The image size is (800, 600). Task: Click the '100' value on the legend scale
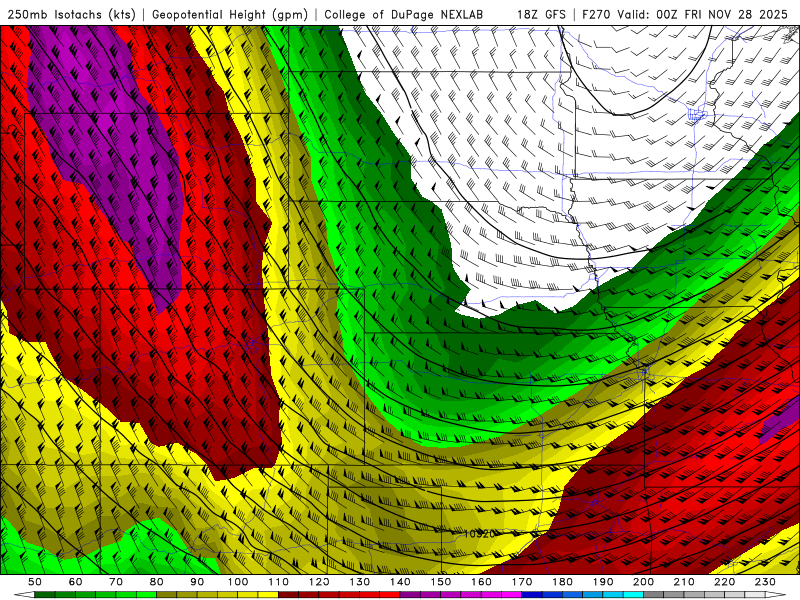pyautogui.click(x=238, y=582)
